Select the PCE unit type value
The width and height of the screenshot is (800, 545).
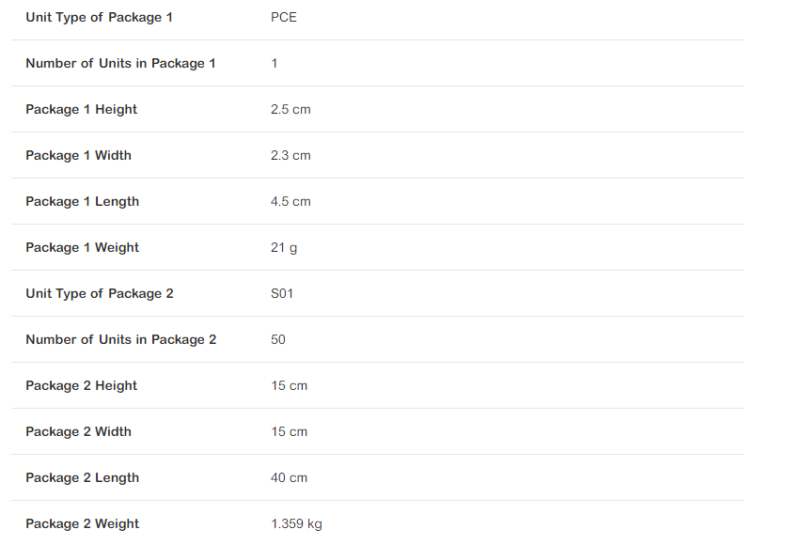click(x=283, y=17)
